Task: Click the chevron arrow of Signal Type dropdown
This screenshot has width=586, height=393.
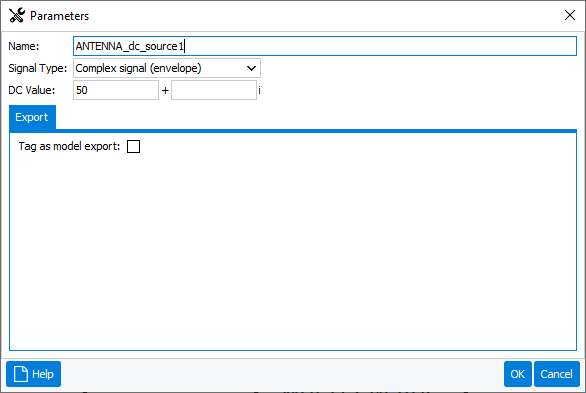Action: 252,68
